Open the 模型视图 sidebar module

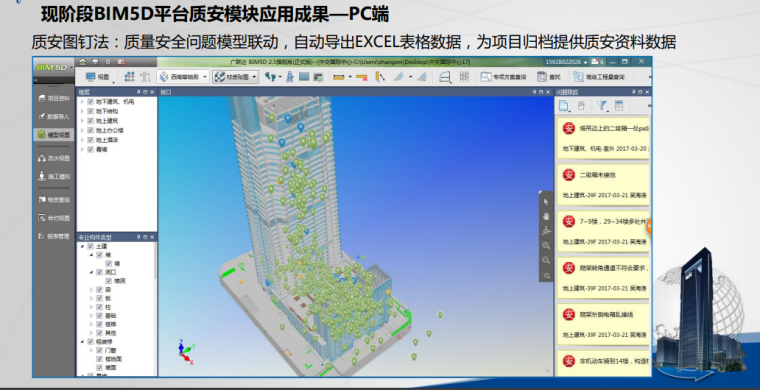click(54, 135)
